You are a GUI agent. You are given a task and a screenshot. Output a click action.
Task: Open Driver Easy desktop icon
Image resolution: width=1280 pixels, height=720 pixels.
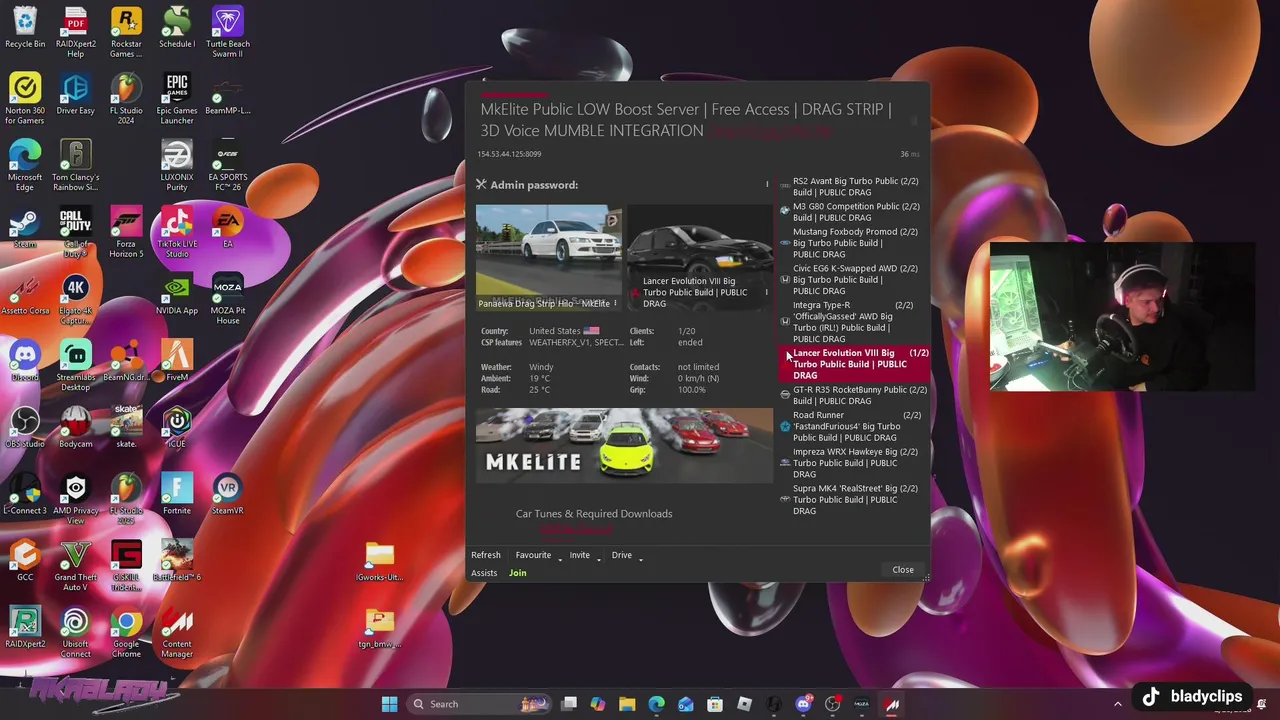coord(75,94)
